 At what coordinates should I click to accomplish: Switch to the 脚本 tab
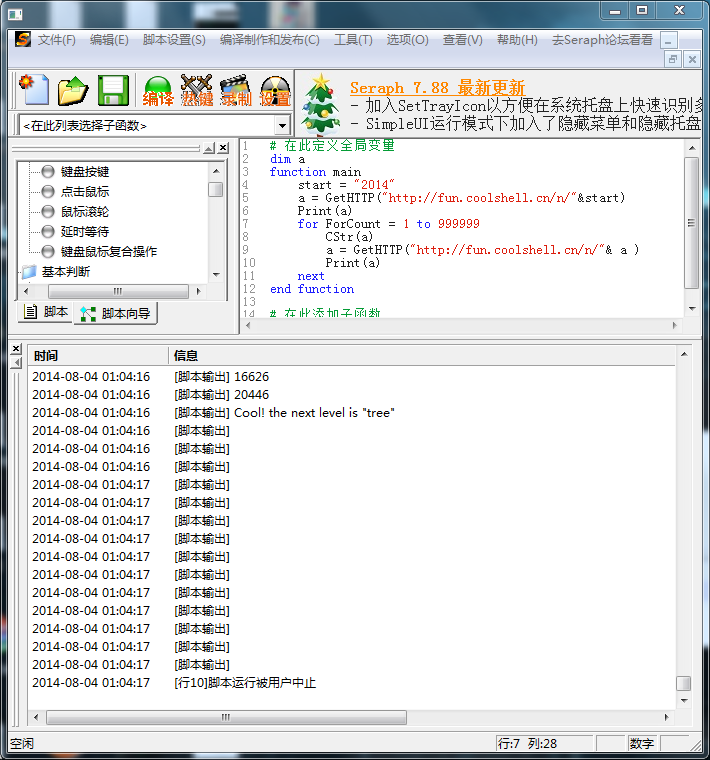point(46,312)
